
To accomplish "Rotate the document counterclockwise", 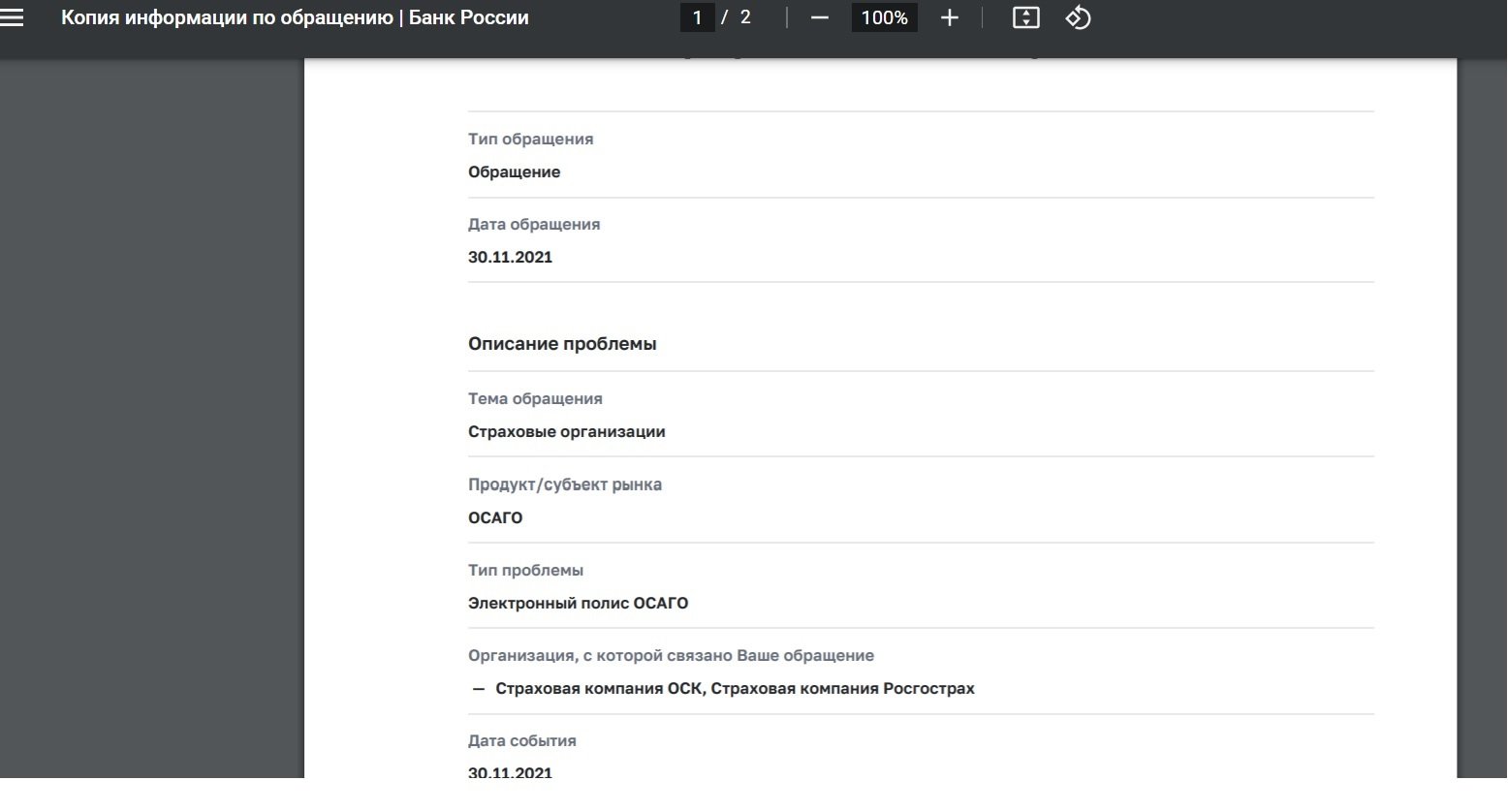I will click(1078, 17).
